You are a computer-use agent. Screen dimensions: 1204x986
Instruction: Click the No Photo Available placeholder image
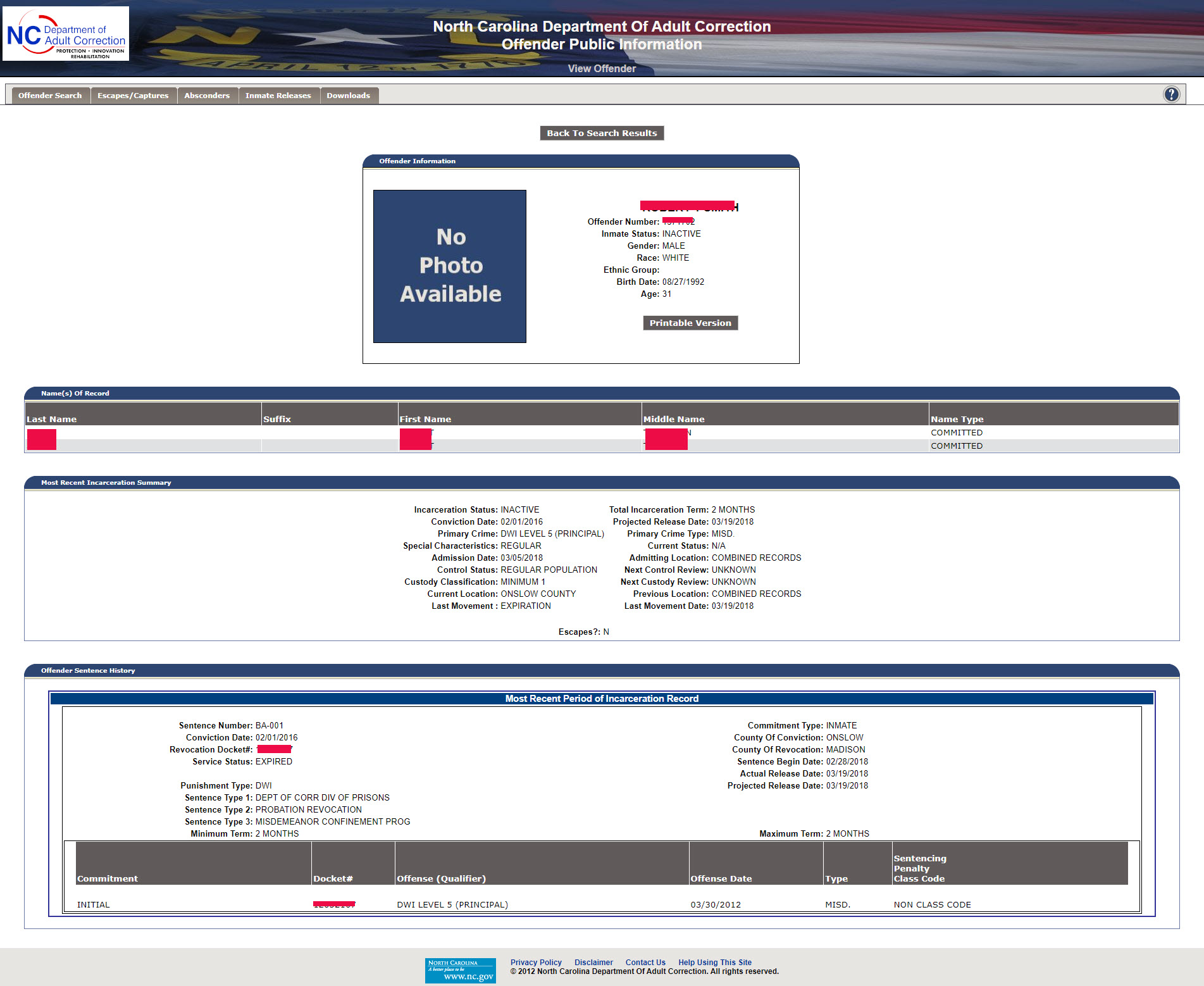tap(450, 266)
